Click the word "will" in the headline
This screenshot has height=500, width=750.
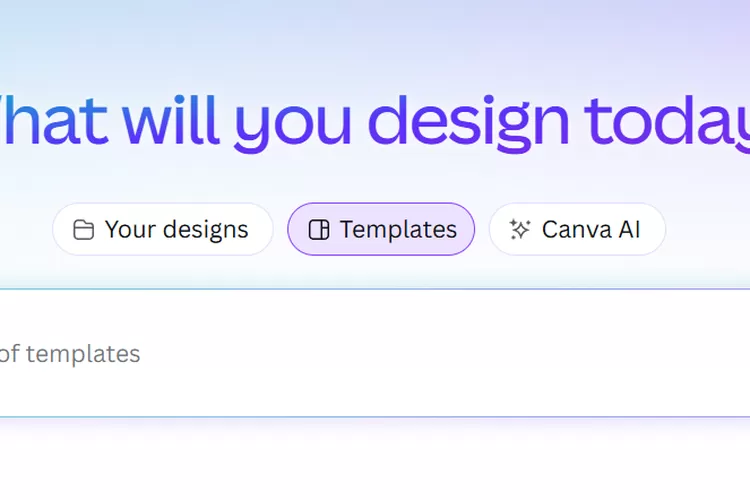177,115
